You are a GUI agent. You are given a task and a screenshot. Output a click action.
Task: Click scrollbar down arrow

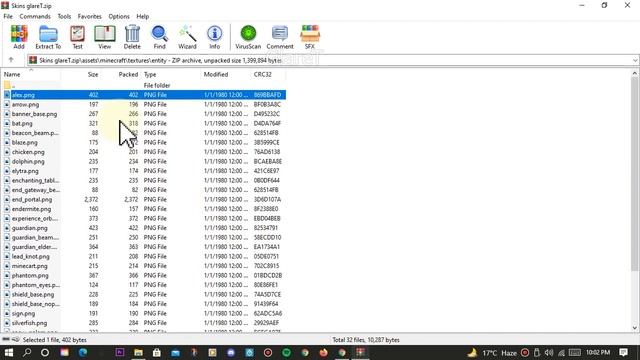[x=635, y=327]
